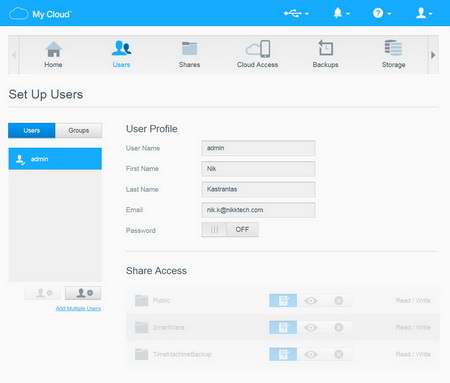Image resolution: width=450 pixels, height=383 pixels.
Task: Open the notifications bell dropdown
Action: (341, 13)
